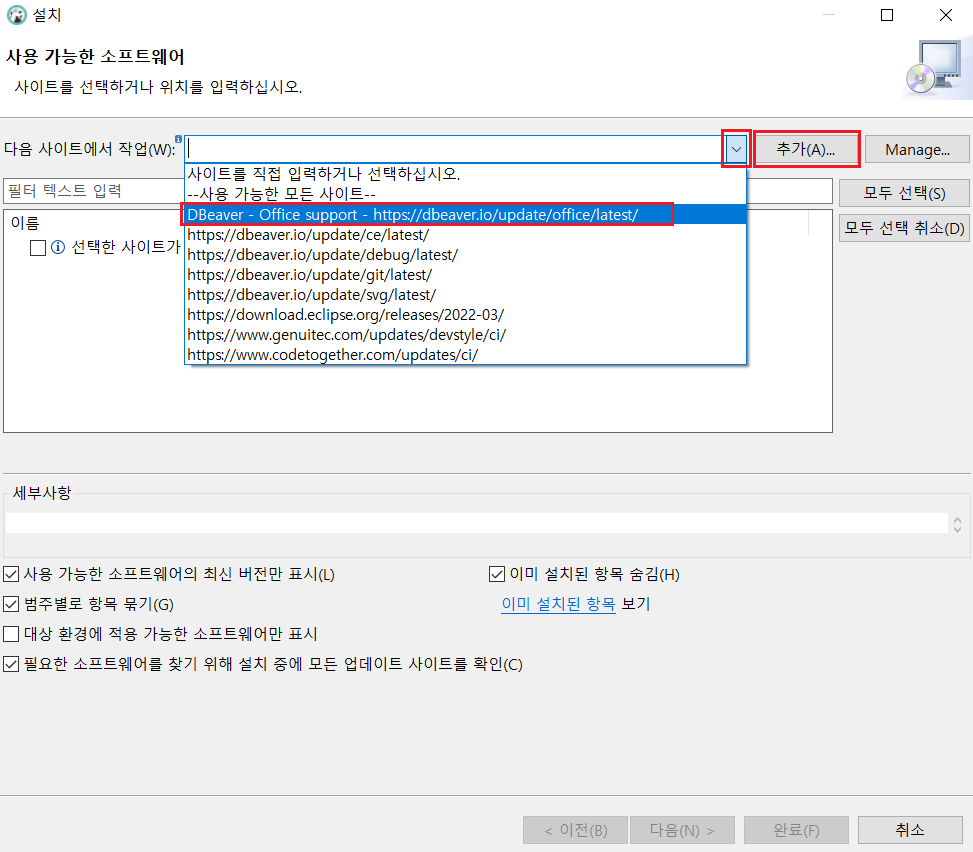The width and height of the screenshot is (973, 852).
Task: Choose dbeaver.io/update/ce/latest site
Action: click(308, 235)
